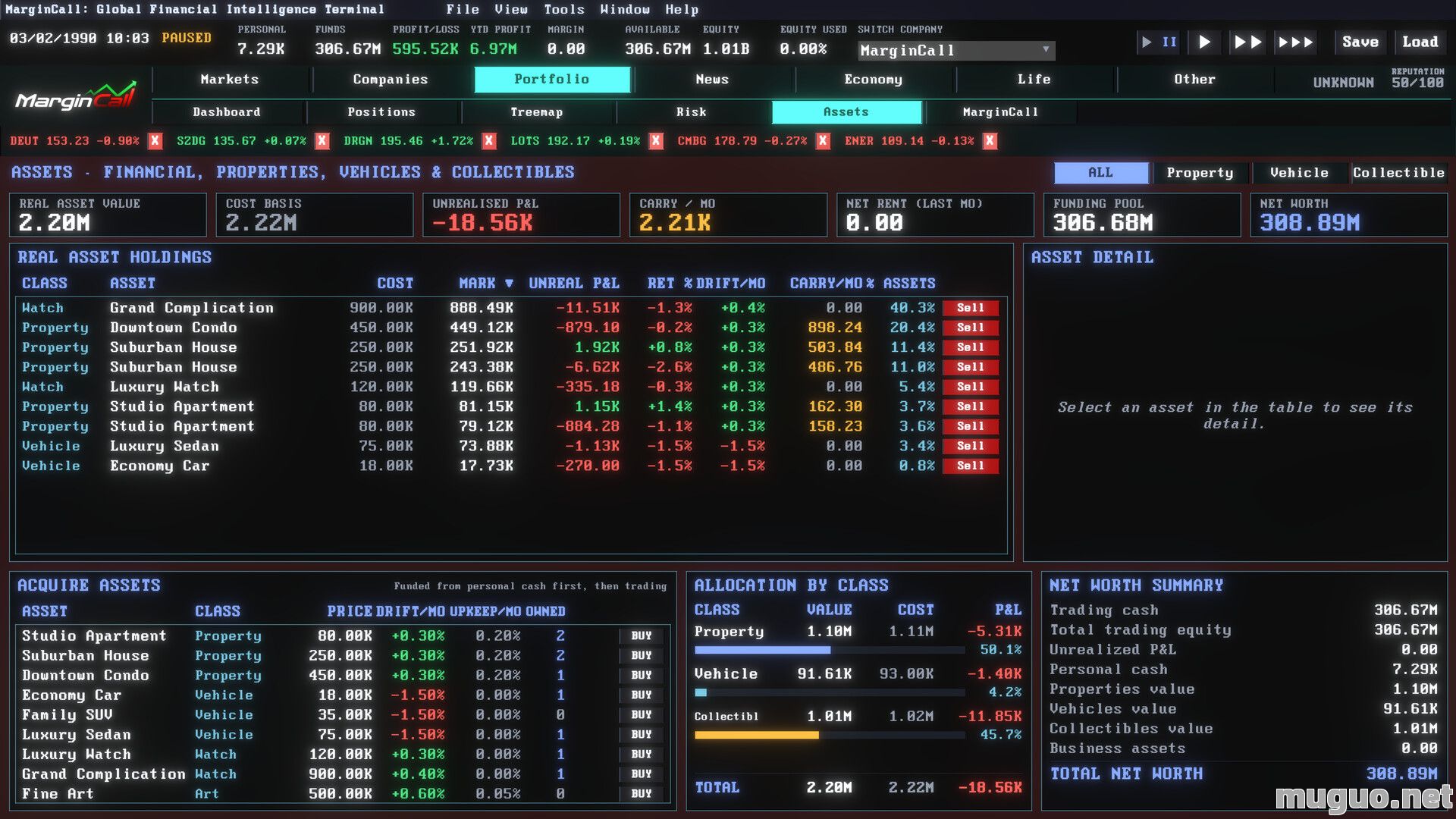Remove DRGN ticker with its X

click(x=489, y=141)
